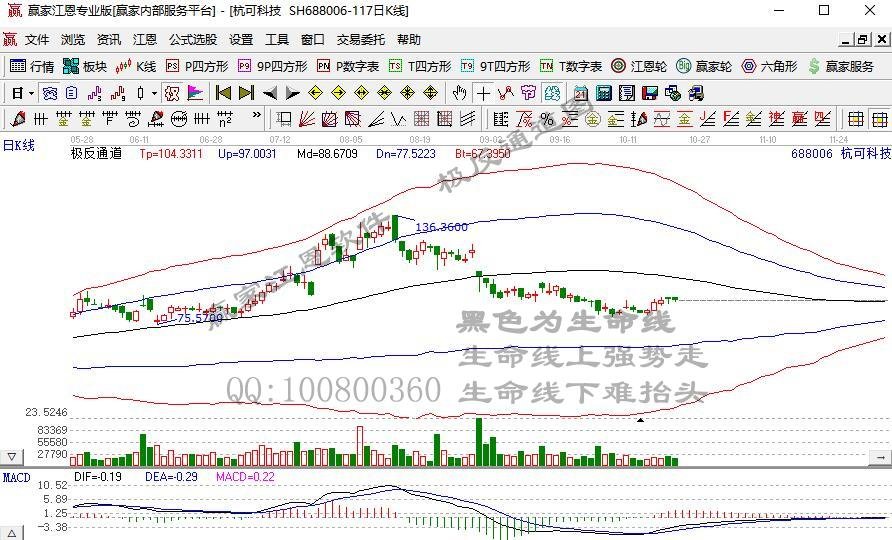
Task: Open the 板块 sector view
Action: (x=85, y=67)
